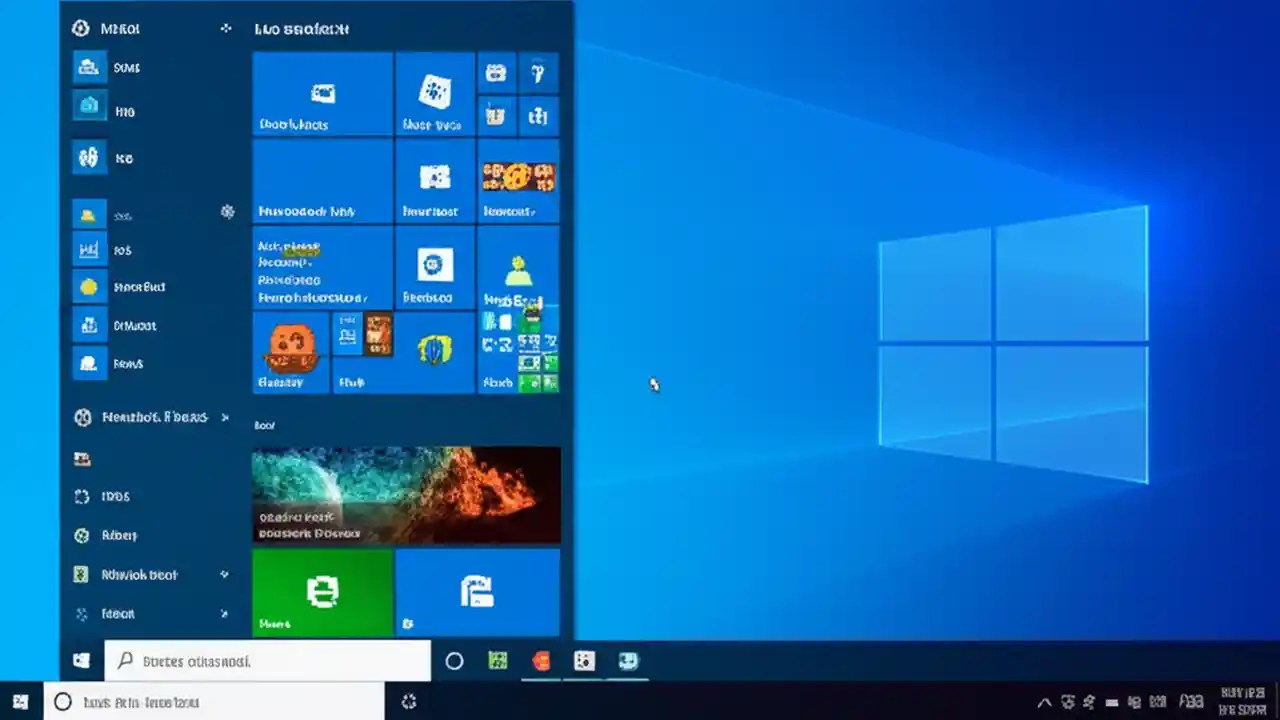
Task: Click the language indicator ABA in system tray
Action: click(1190, 702)
